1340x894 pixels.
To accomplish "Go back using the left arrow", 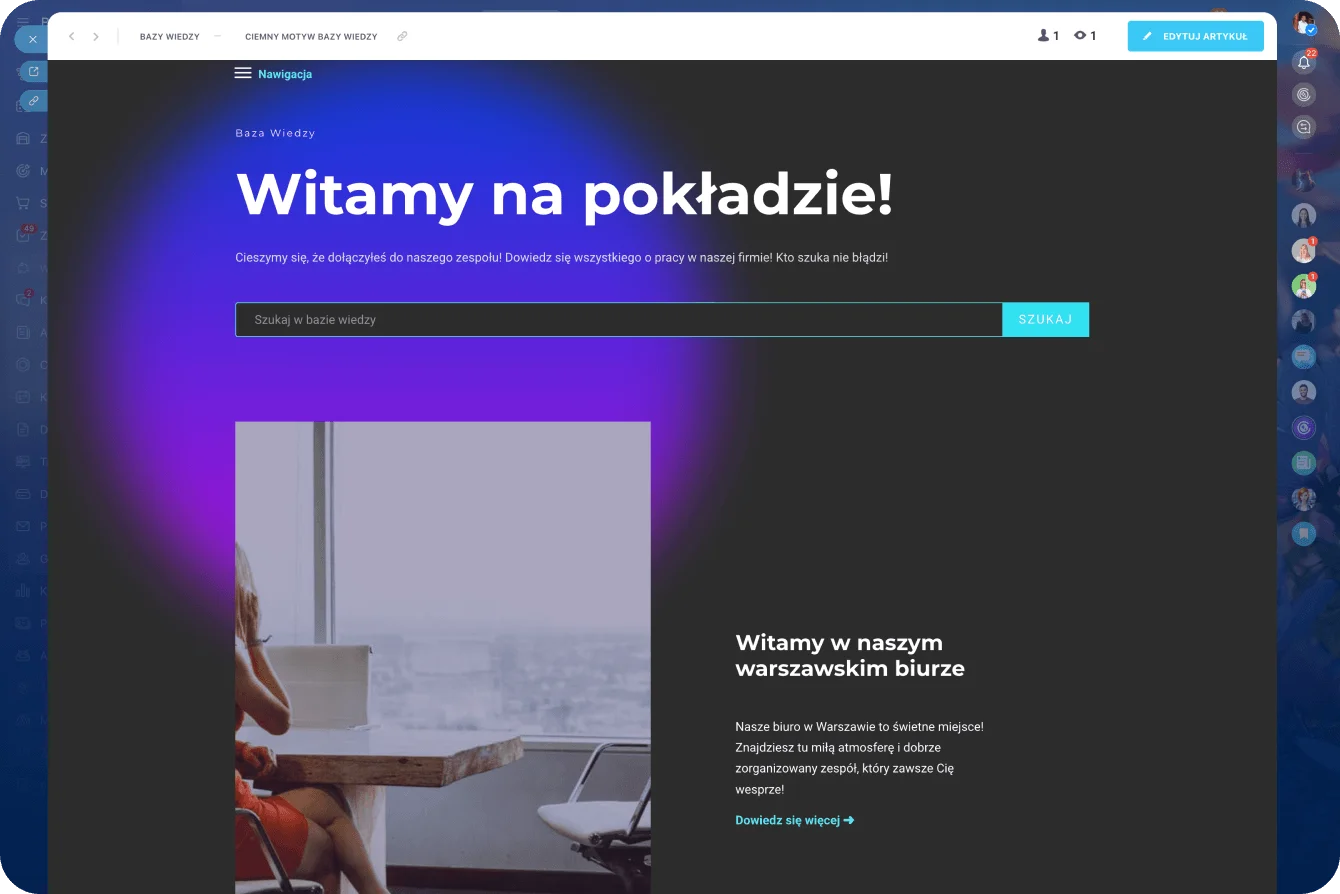I will (x=71, y=36).
